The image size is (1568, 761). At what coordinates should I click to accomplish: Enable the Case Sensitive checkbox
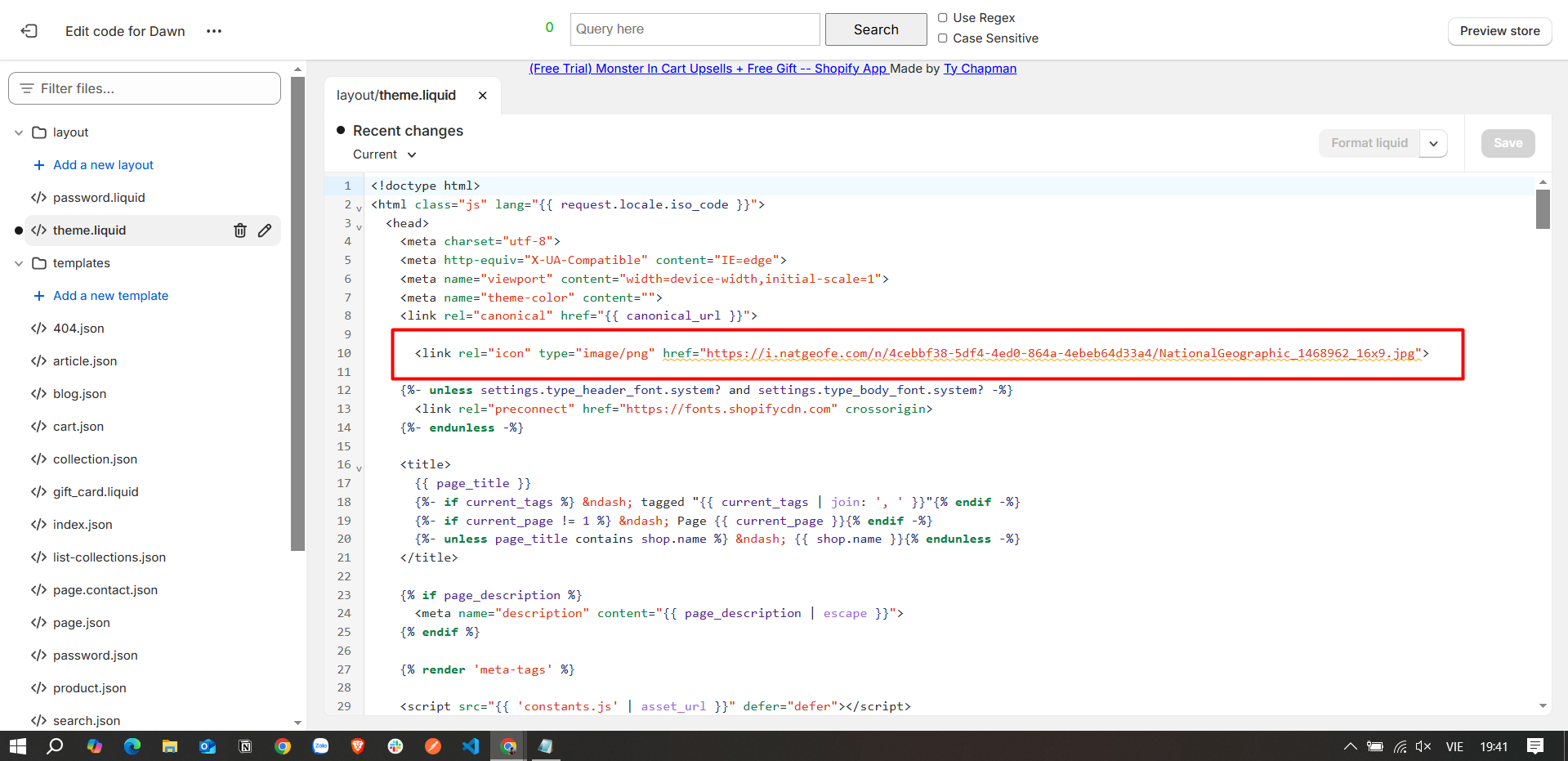(x=943, y=38)
